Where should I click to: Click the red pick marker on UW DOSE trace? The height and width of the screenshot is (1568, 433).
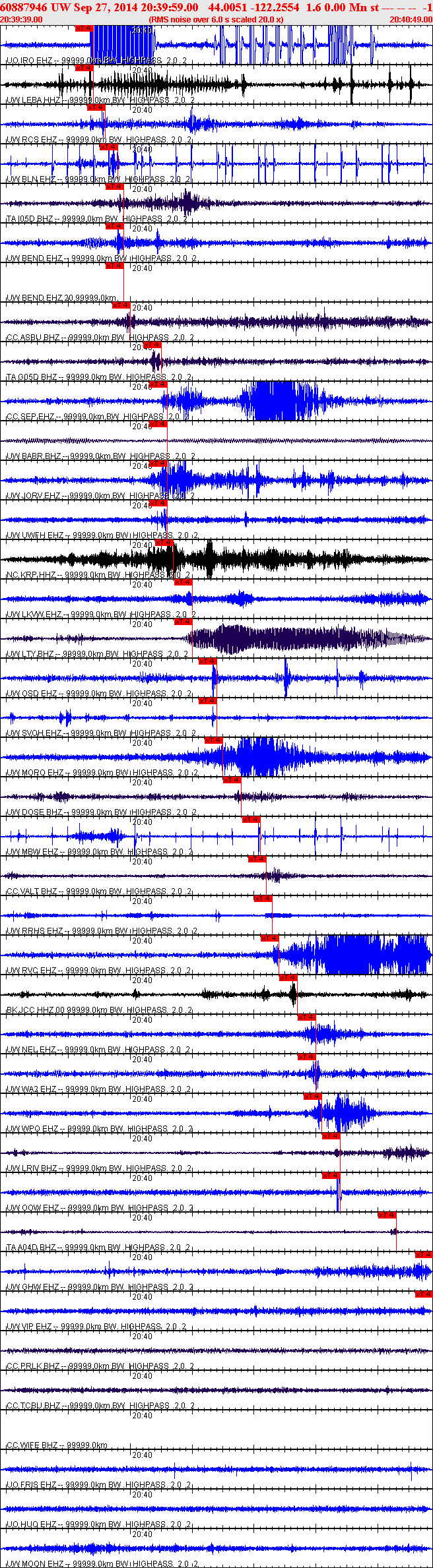coord(232,780)
